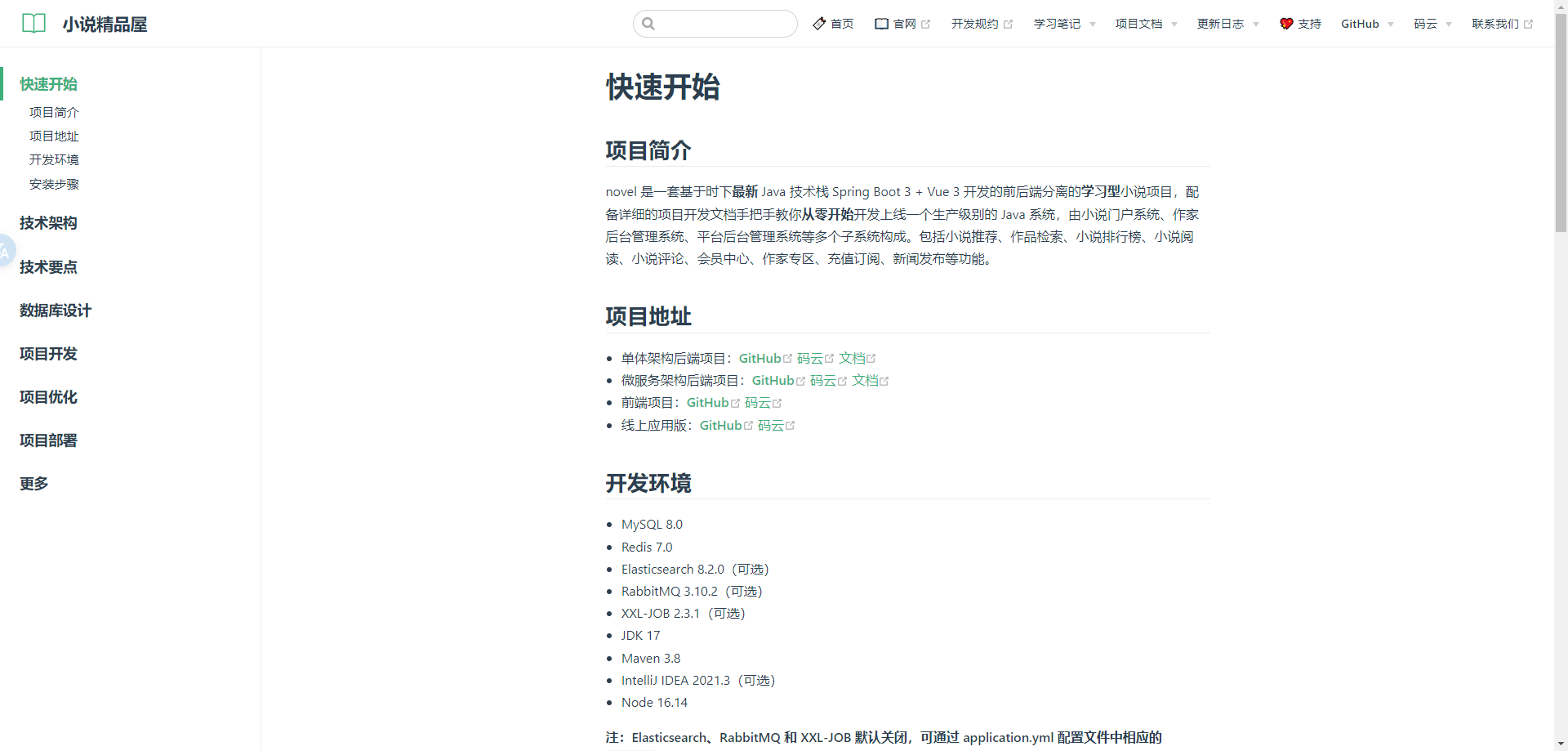The width and height of the screenshot is (1568, 751).
Task: Open the 联系我们 dropdown
Action: pyautogui.click(x=1496, y=24)
